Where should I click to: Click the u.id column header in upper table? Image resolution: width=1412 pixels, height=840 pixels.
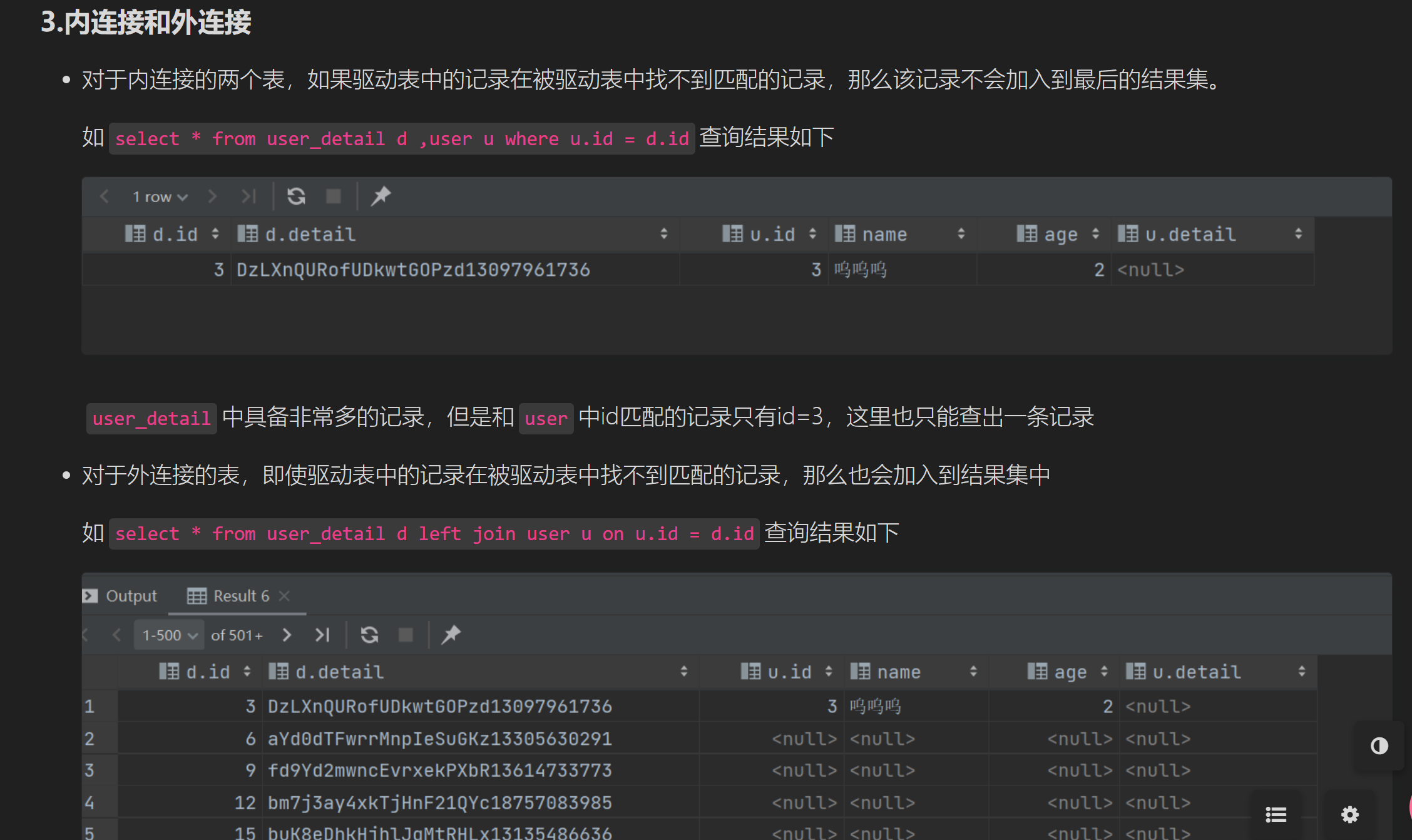pyautogui.click(x=771, y=234)
